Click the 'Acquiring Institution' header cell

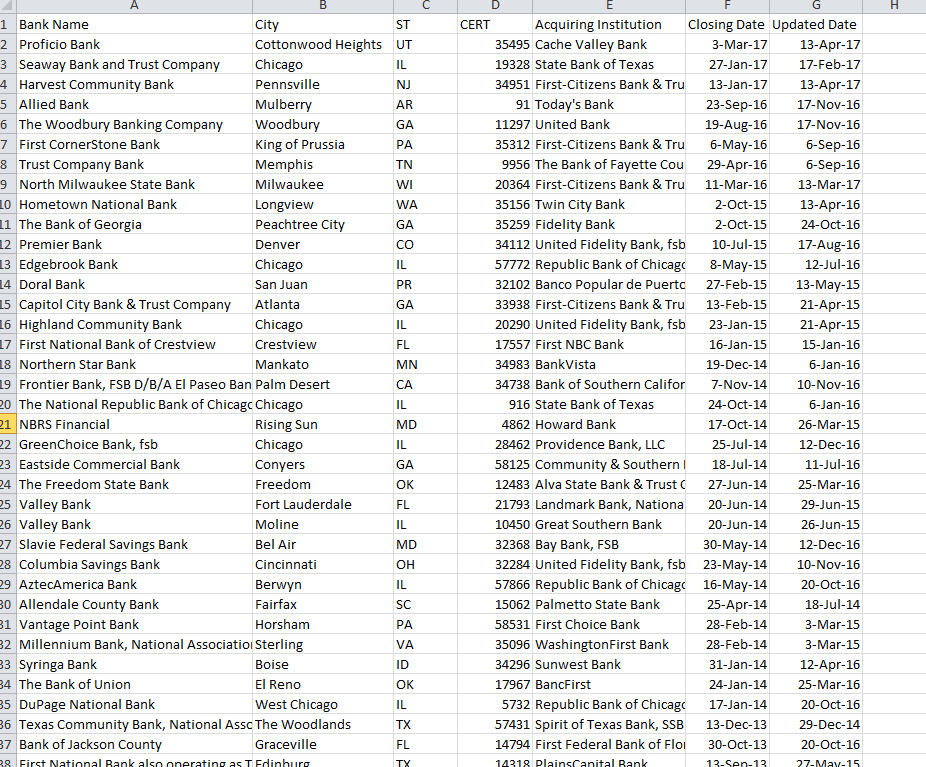coord(609,25)
